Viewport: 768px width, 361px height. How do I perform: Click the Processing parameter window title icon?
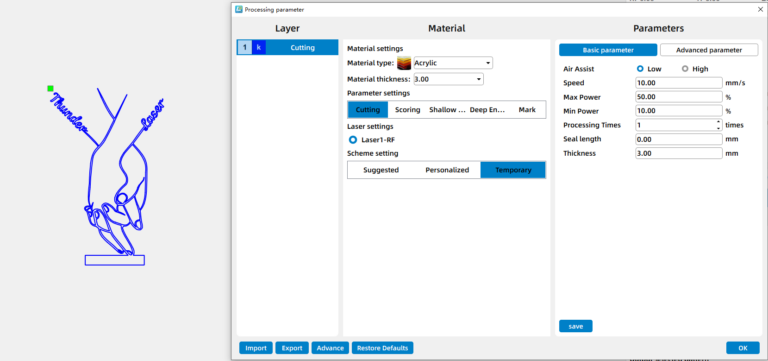[239, 9]
